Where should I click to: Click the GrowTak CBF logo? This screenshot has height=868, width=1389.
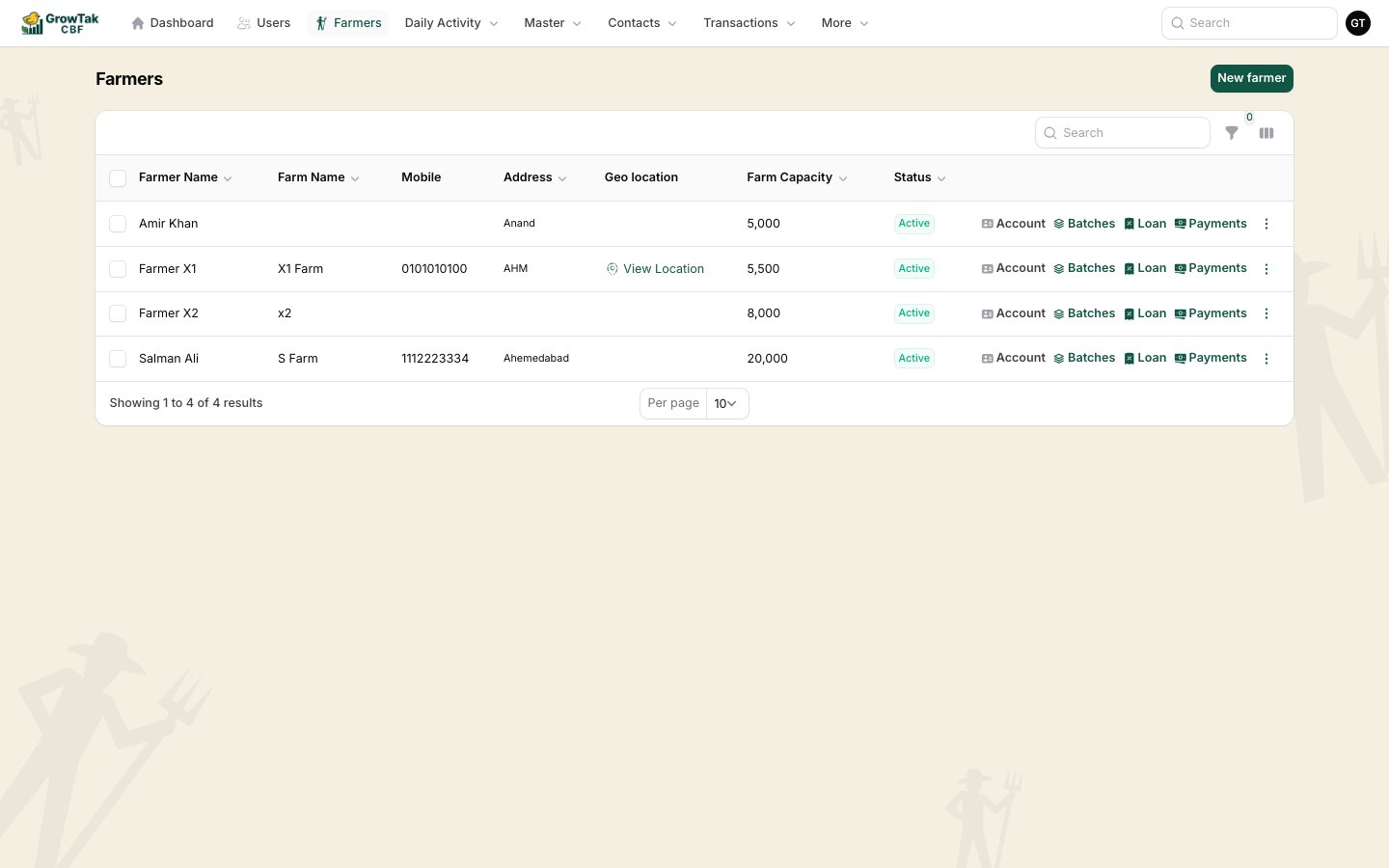tap(60, 23)
